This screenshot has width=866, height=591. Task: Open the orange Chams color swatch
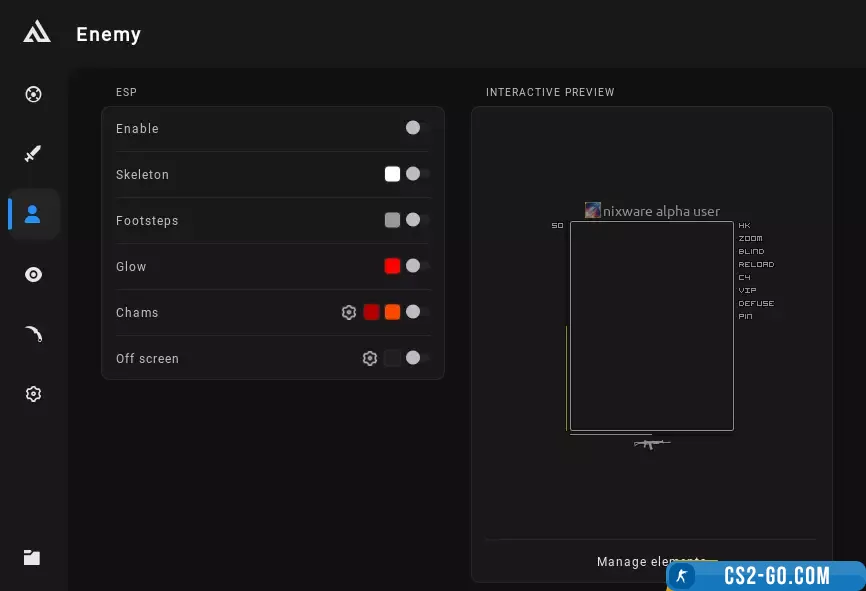pos(392,313)
